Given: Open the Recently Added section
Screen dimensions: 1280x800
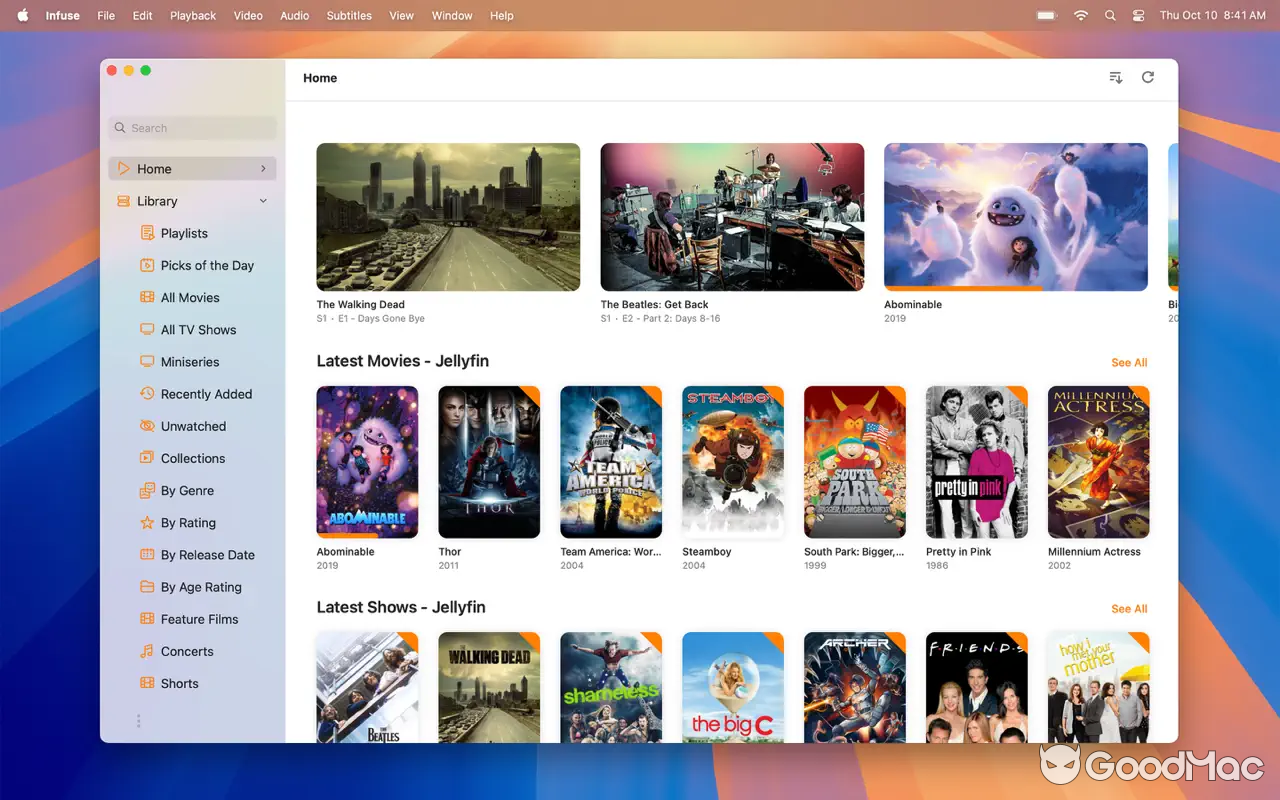Looking at the screenshot, I should (x=206, y=393).
